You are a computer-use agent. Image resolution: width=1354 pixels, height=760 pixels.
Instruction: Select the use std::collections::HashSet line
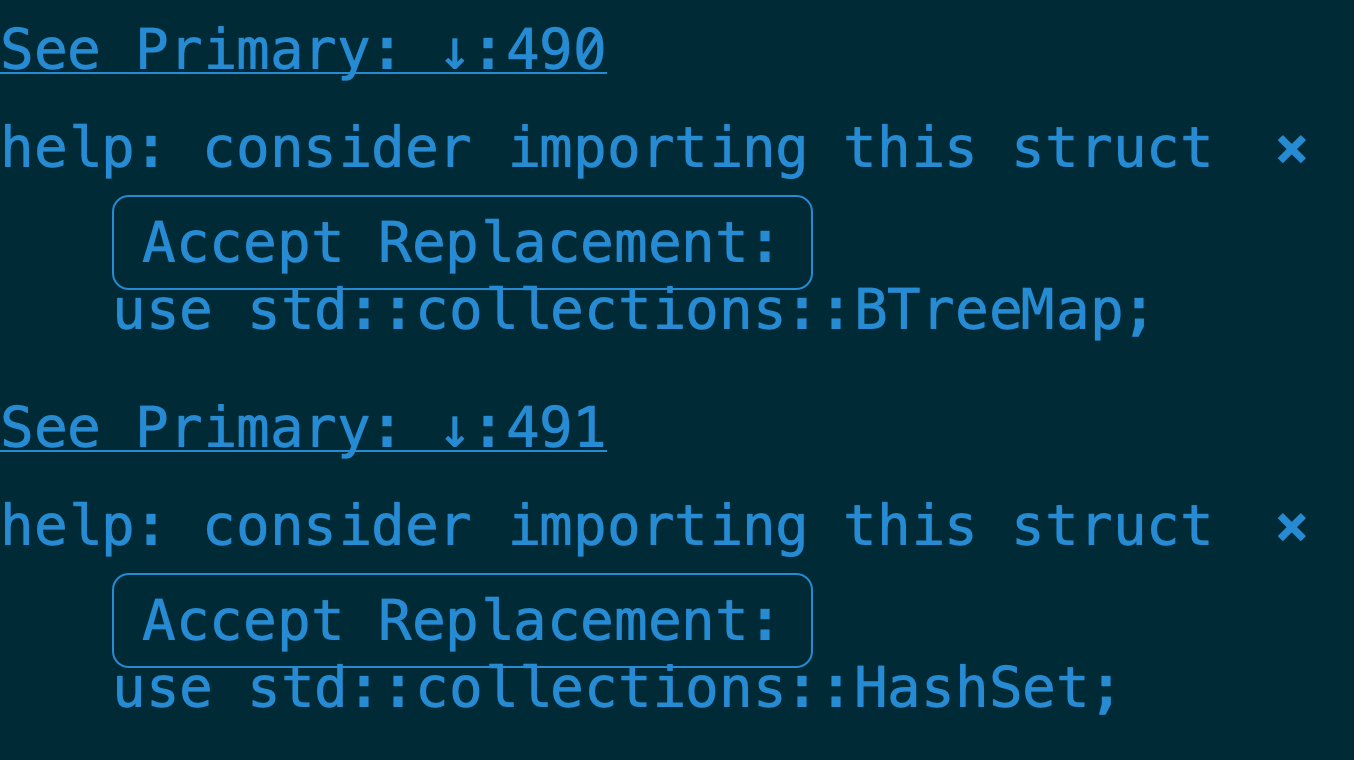(x=616, y=689)
